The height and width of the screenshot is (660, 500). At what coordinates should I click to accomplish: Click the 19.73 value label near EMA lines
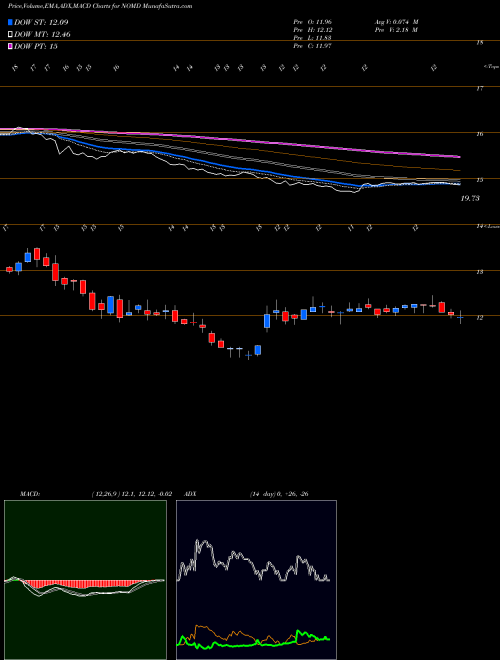[470, 198]
